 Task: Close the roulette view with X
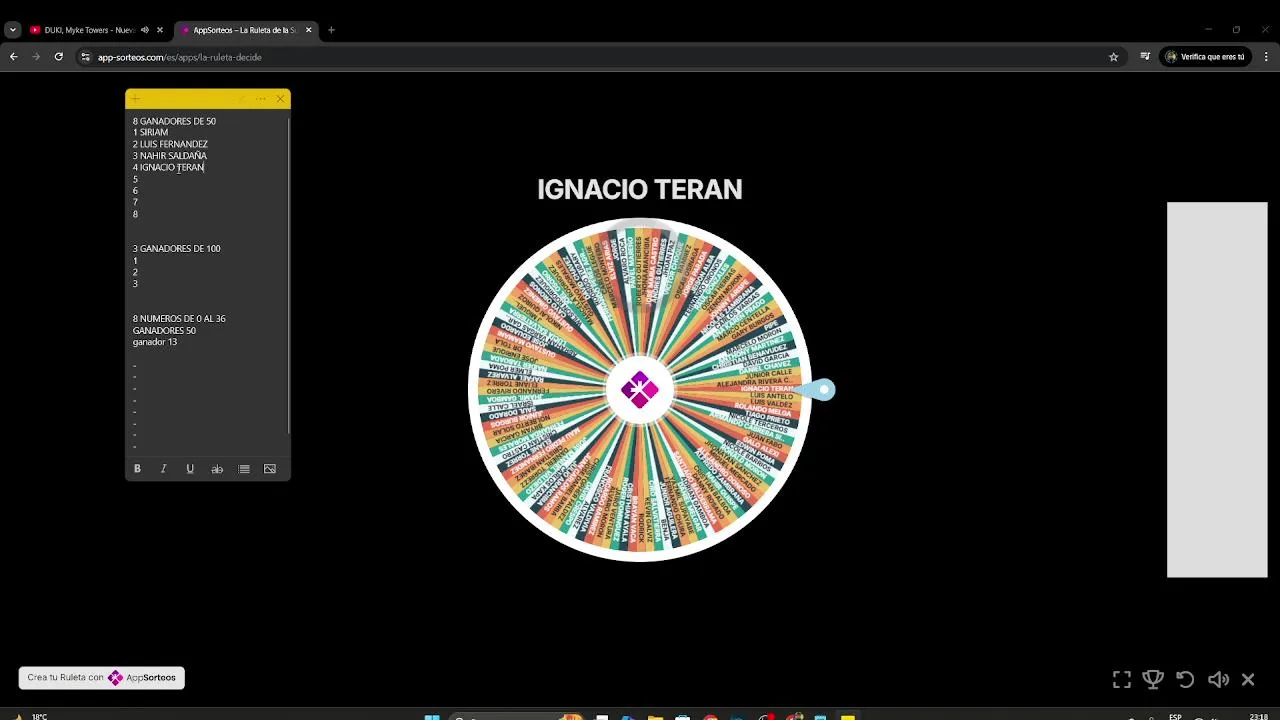point(1248,680)
